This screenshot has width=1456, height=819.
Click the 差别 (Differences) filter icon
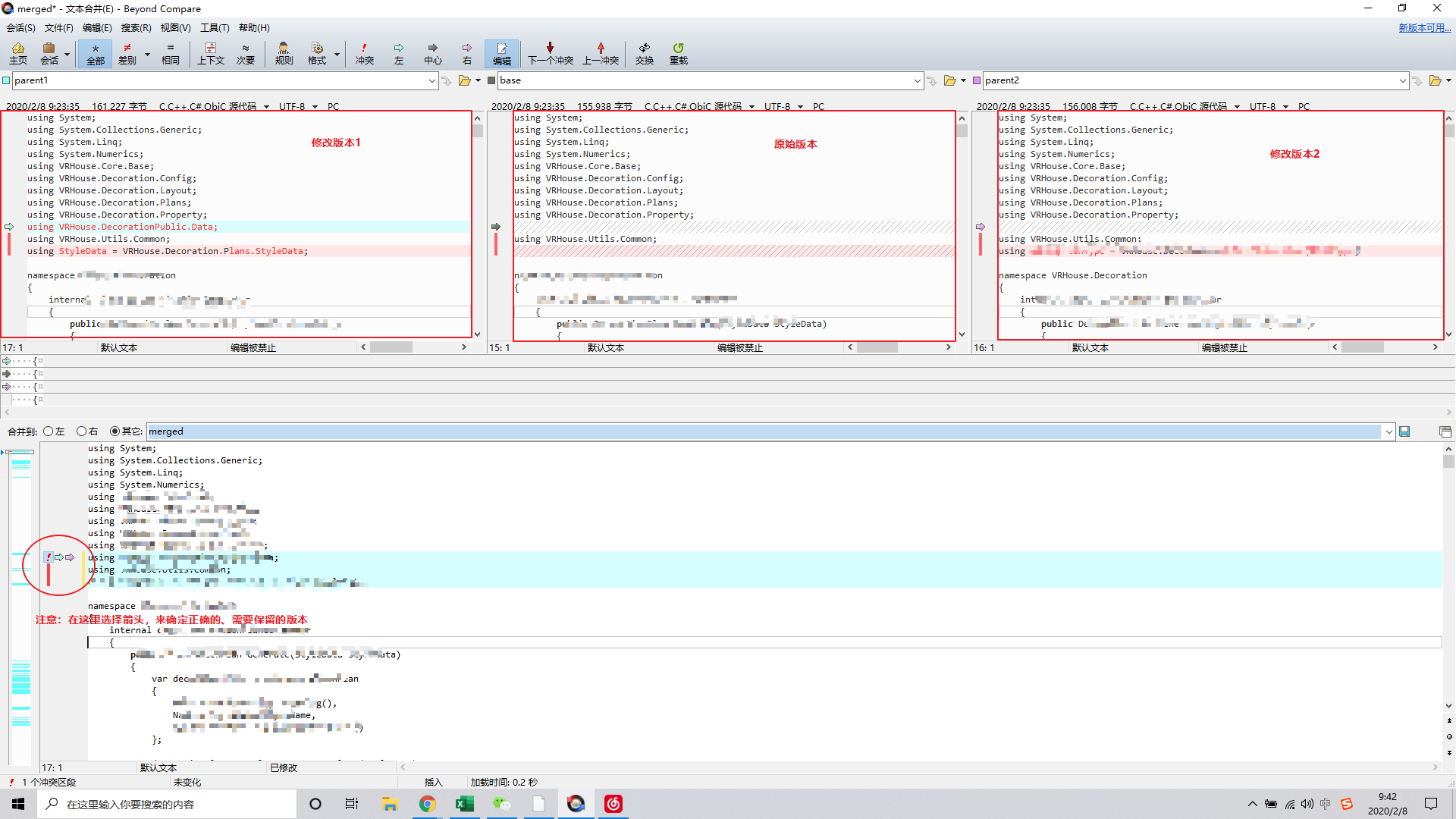[x=127, y=53]
